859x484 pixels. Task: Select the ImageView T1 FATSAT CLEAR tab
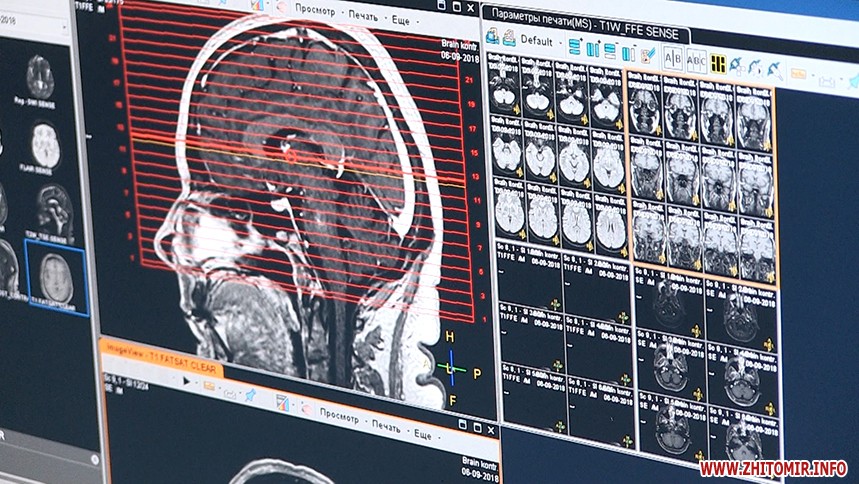click(x=158, y=357)
